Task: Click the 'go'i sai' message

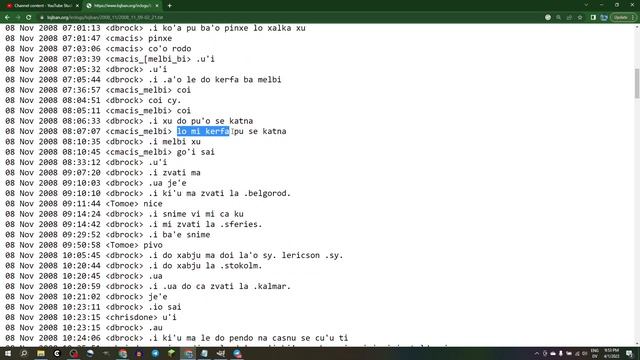Action: pyautogui.click(x=196, y=152)
